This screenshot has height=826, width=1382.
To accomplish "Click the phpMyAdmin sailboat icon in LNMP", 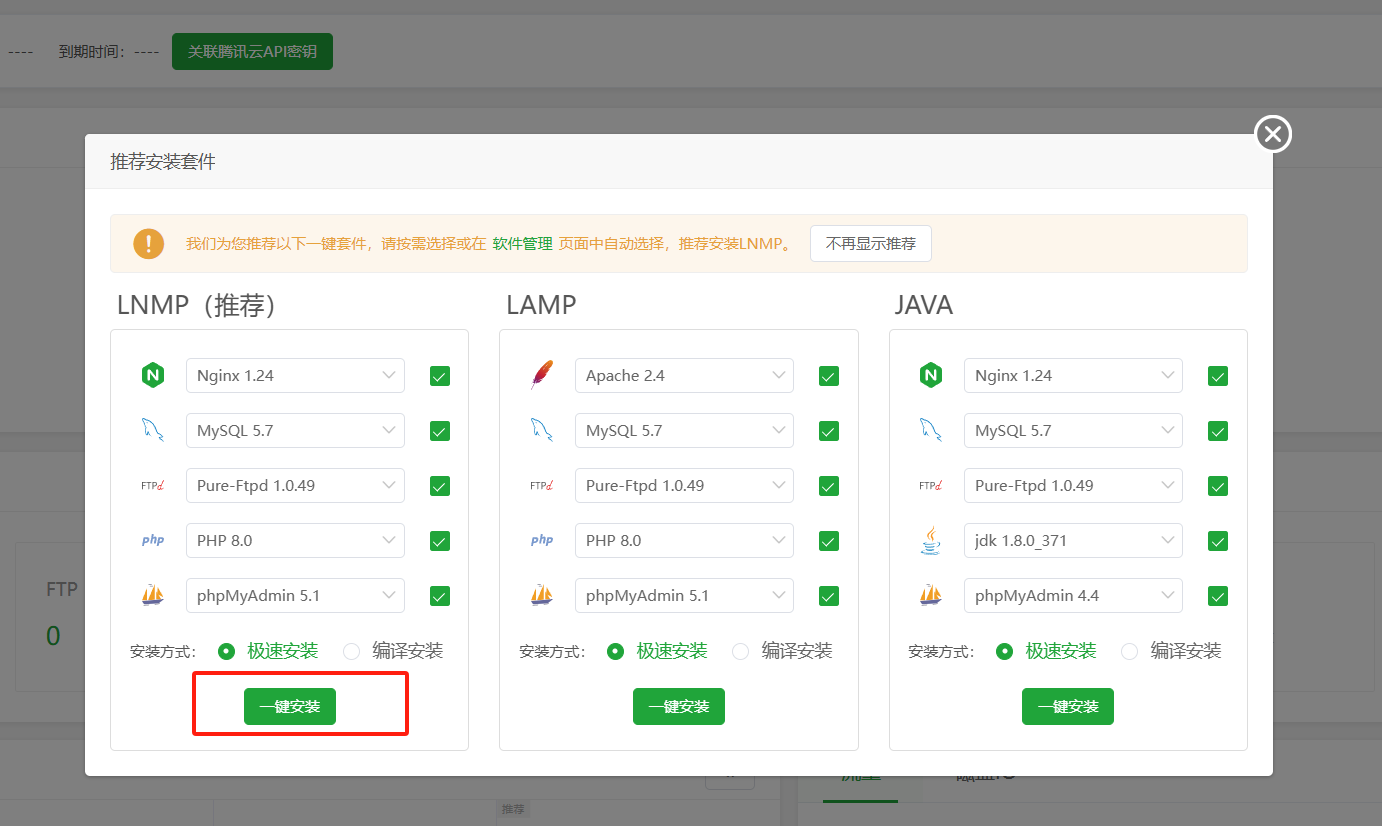I will tap(152, 596).
